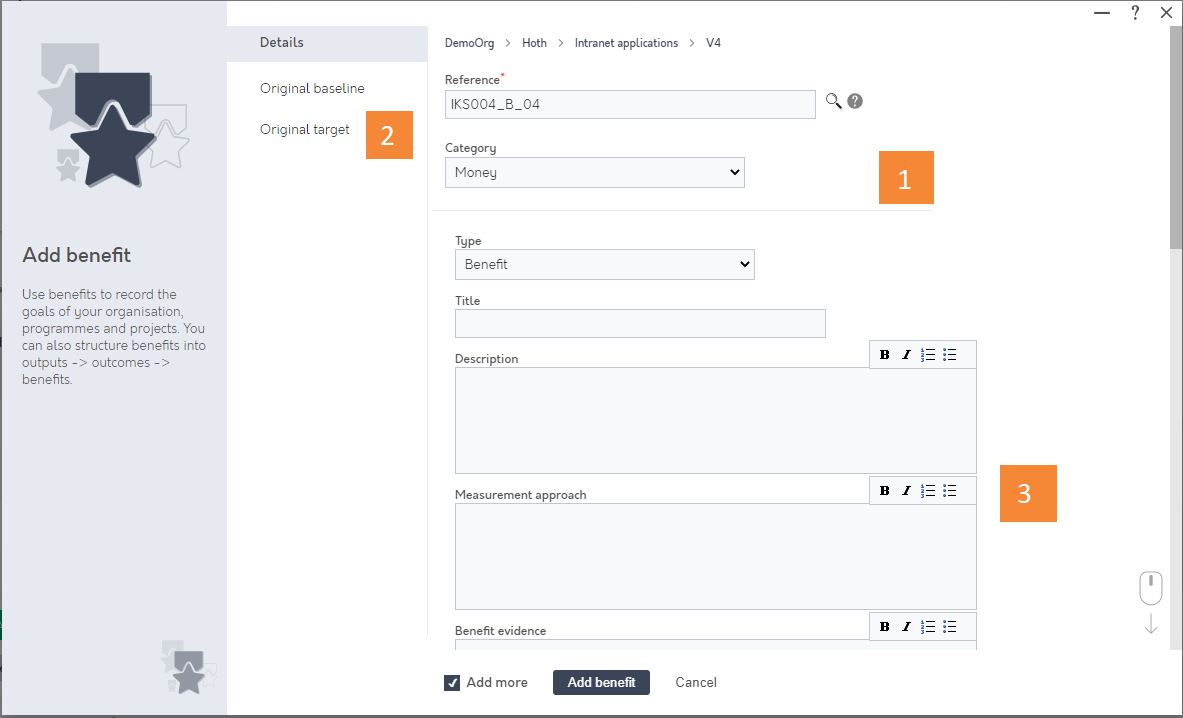Apply Bold formatting to the Description field

[885, 354]
